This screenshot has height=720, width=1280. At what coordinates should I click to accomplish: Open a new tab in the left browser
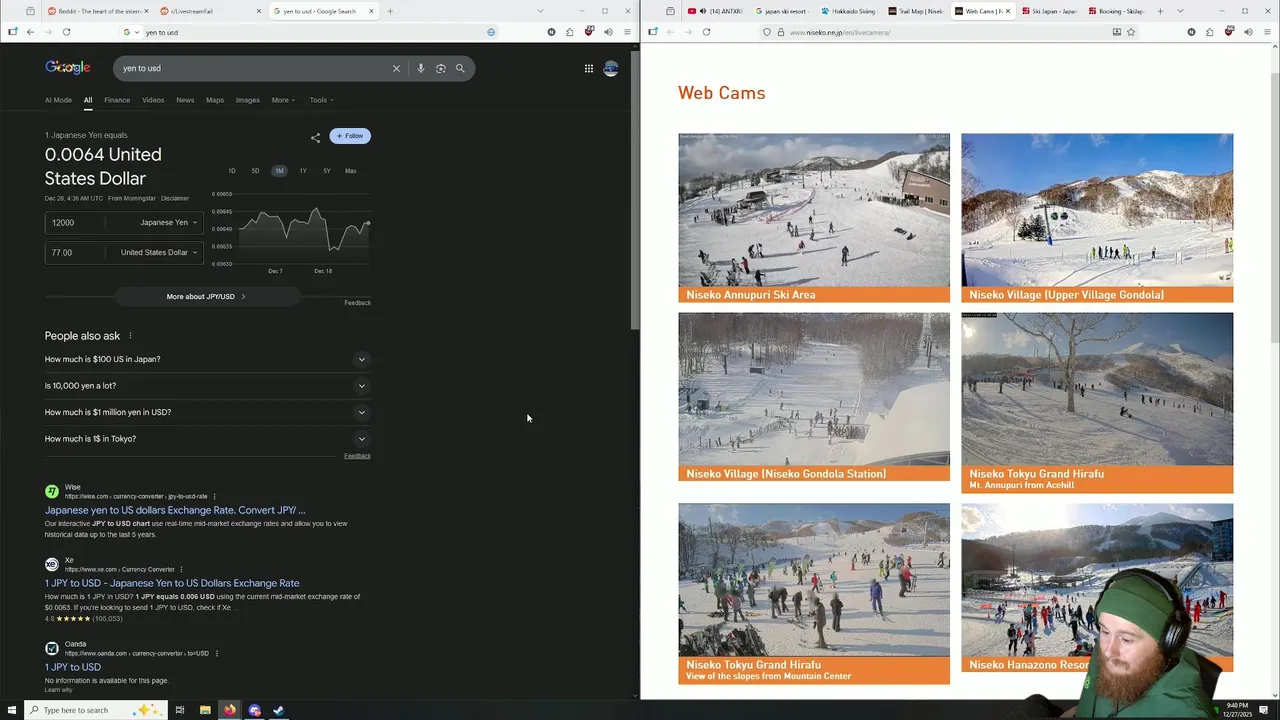pos(390,11)
